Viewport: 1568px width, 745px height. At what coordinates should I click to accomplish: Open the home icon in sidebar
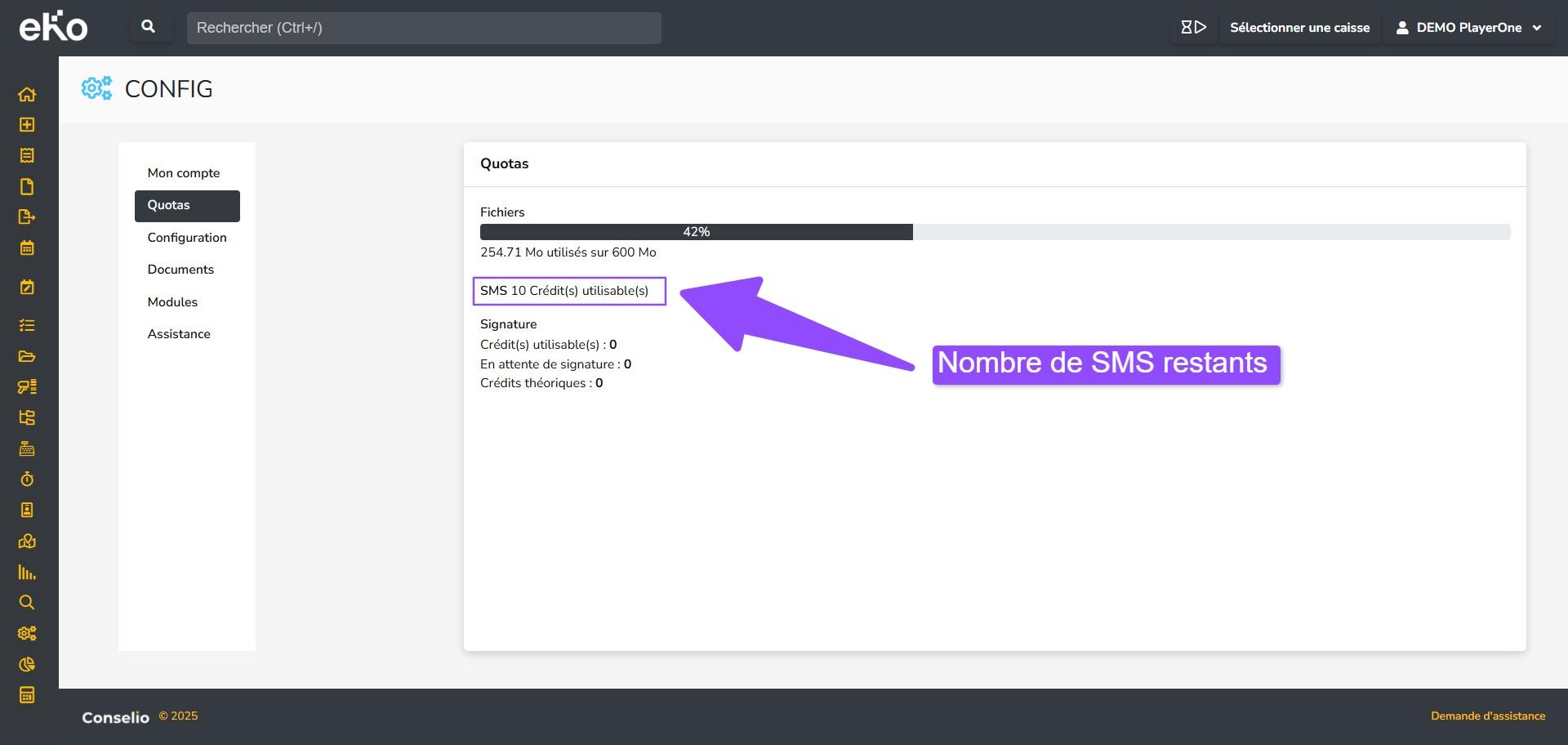[27, 95]
